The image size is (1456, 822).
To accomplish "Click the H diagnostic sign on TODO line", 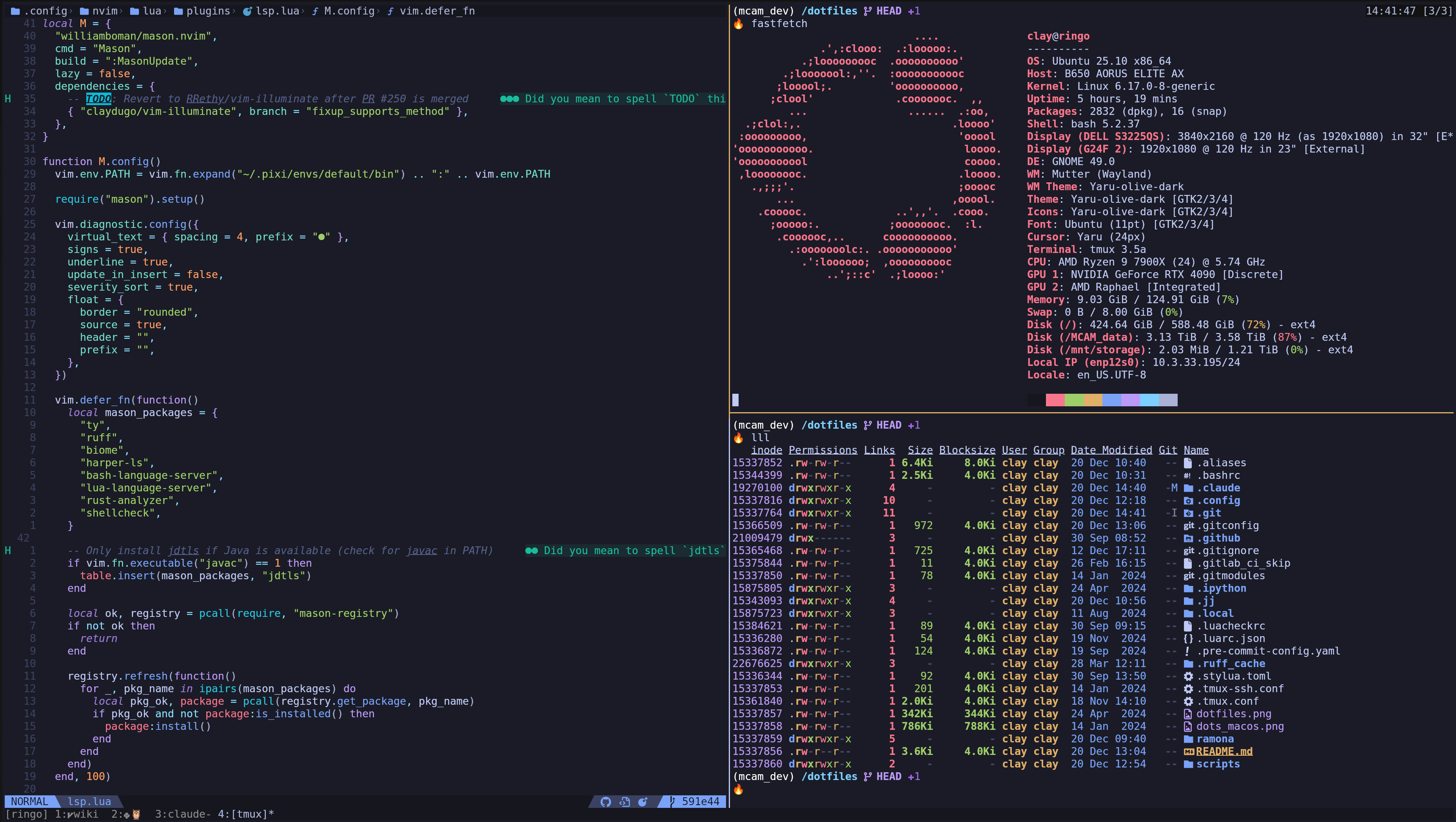I will (8, 99).
